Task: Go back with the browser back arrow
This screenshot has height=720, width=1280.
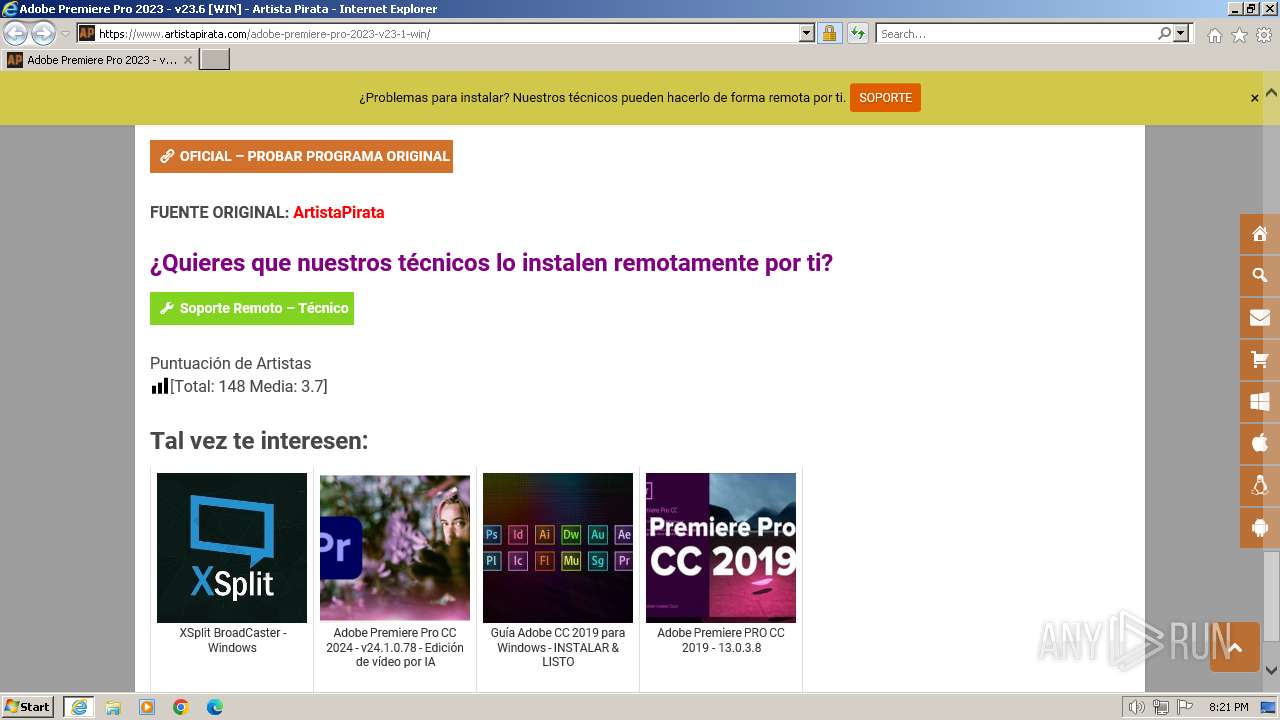Action: pyautogui.click(x=15, y=33)
